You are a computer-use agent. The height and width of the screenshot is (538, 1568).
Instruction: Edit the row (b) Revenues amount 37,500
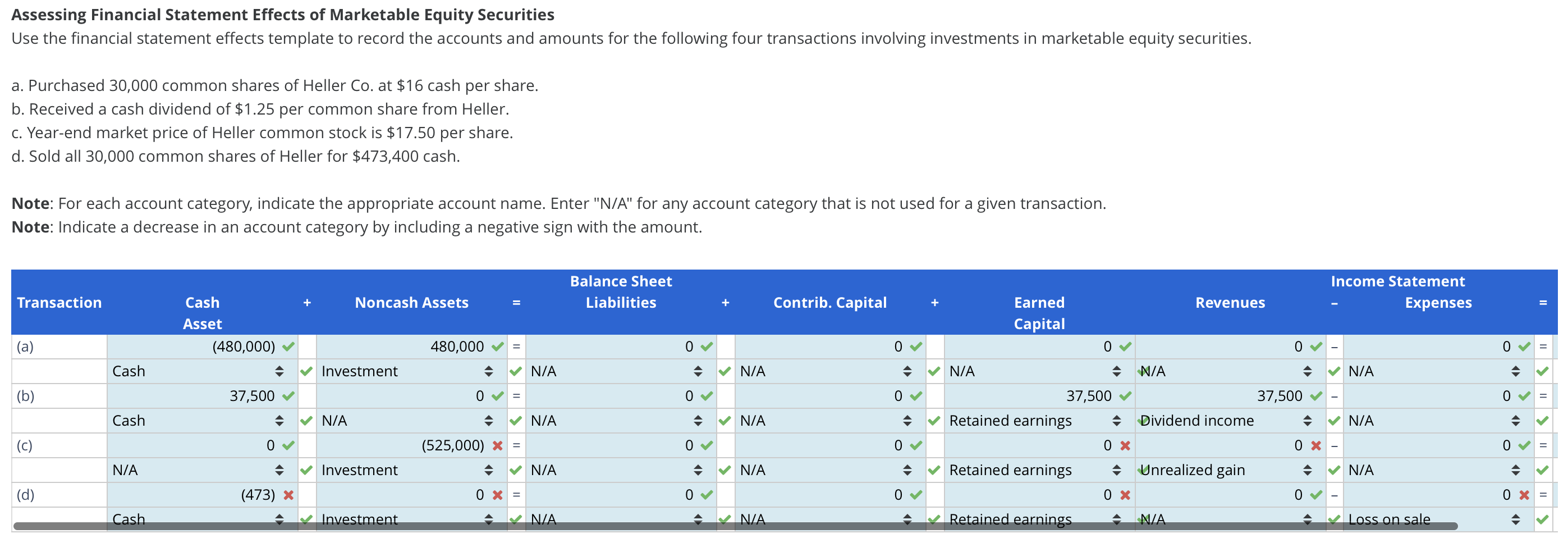(1231, 396)
